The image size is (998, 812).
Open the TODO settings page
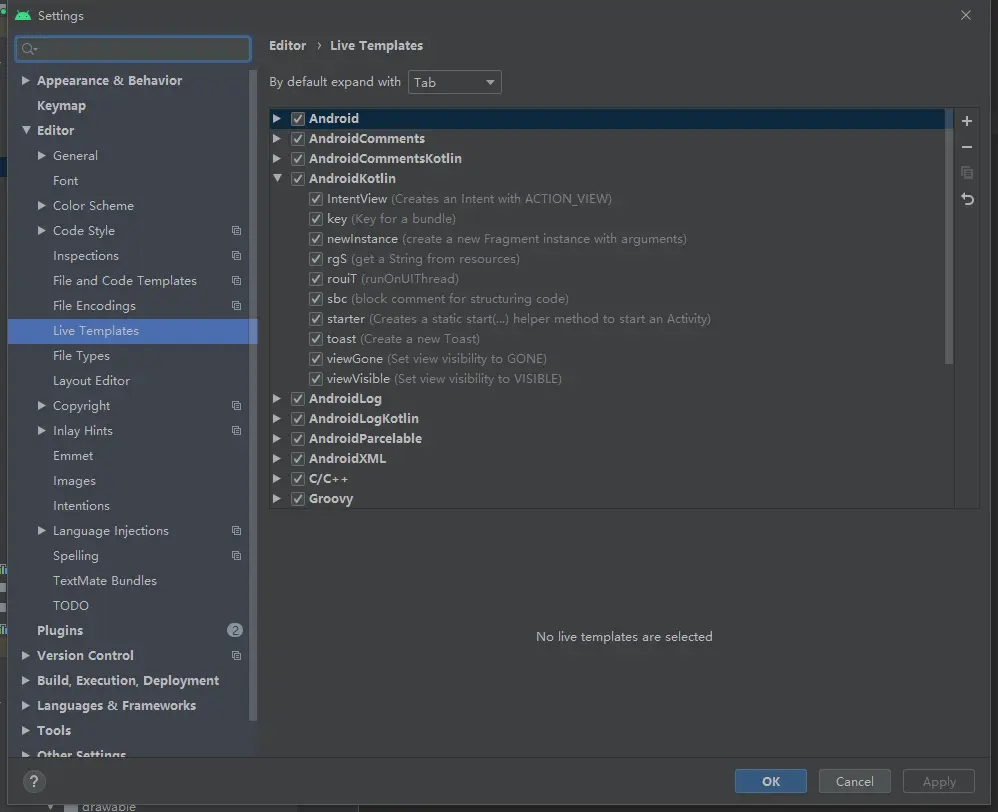pos(71,605)
